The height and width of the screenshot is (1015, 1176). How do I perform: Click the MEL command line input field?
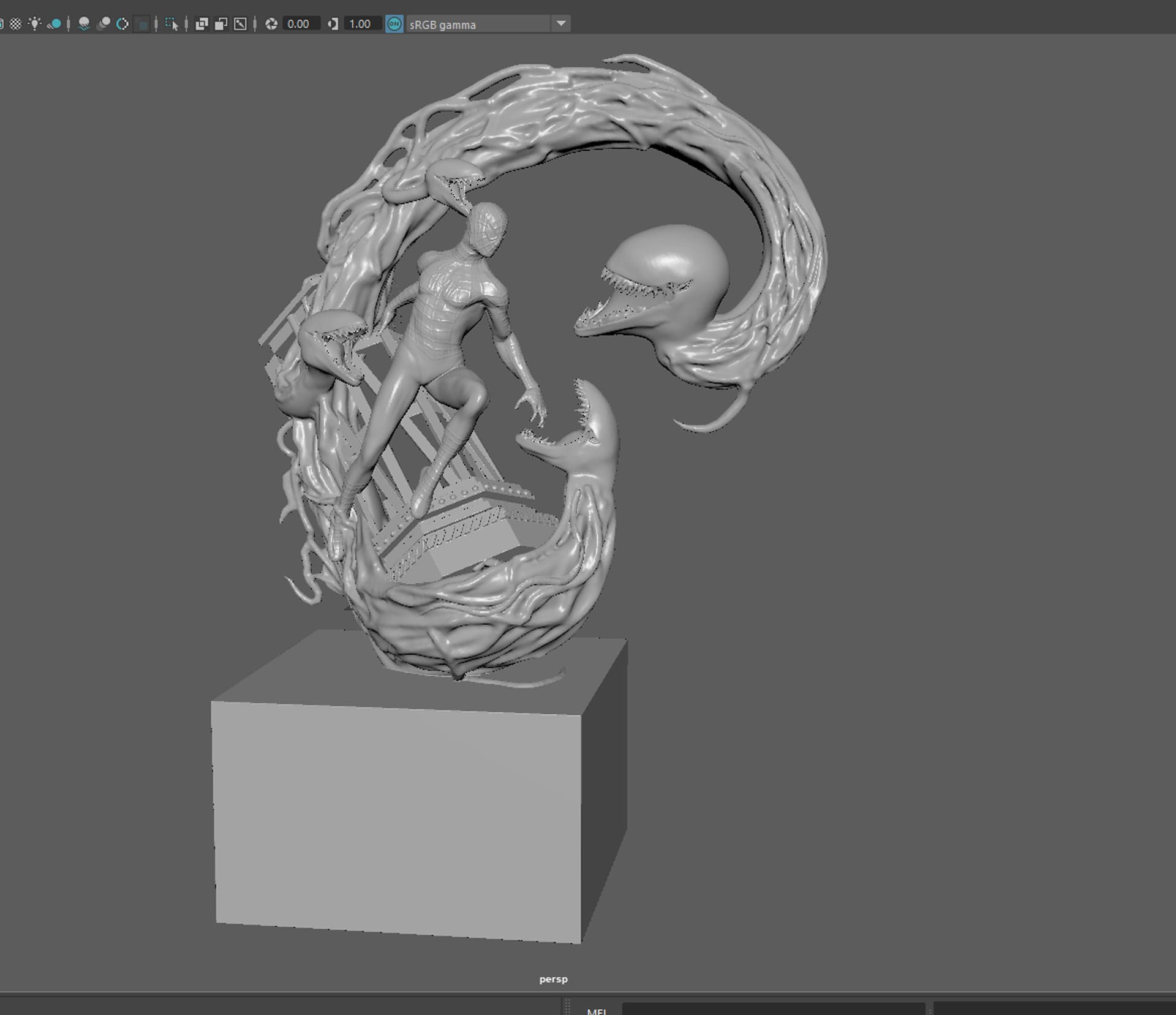[773, 1009]
